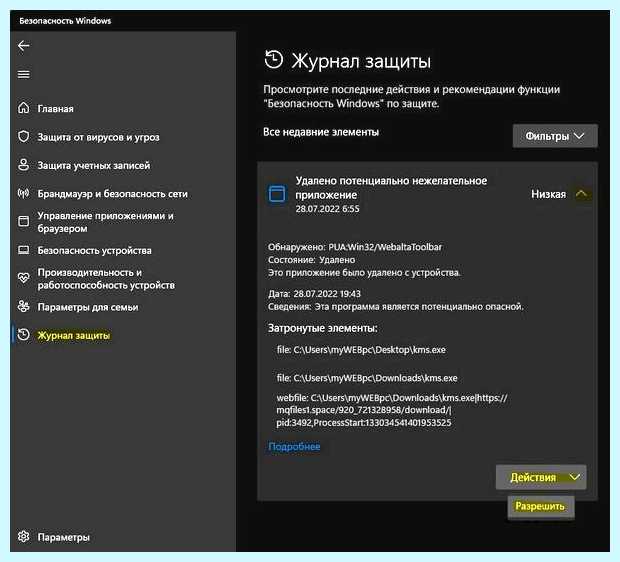The image size is (620, 562).
Task: Click the Журнал защиты page title
Action: tap(361, 61)
